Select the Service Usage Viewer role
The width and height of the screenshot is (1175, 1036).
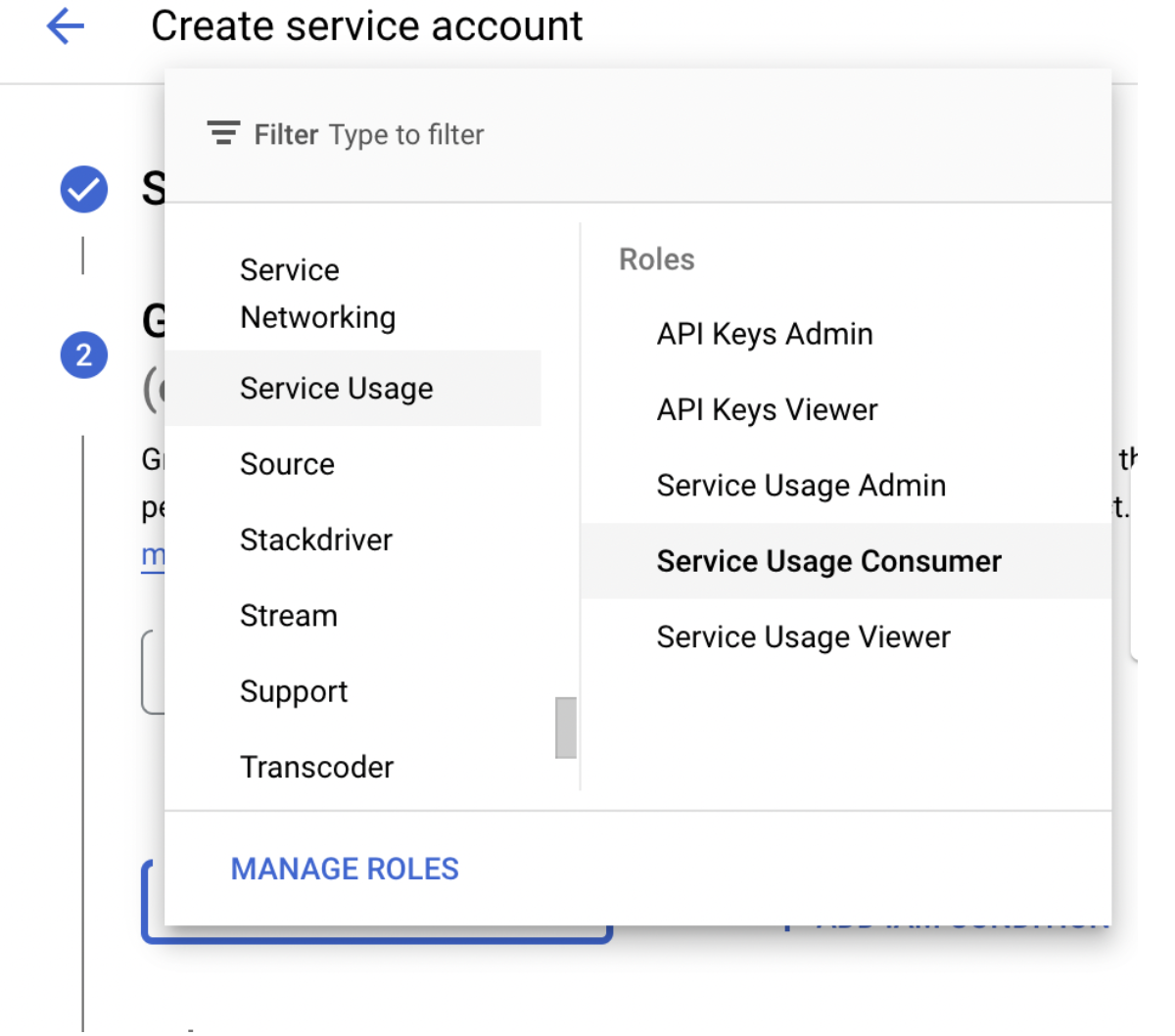tap(803, 637)
